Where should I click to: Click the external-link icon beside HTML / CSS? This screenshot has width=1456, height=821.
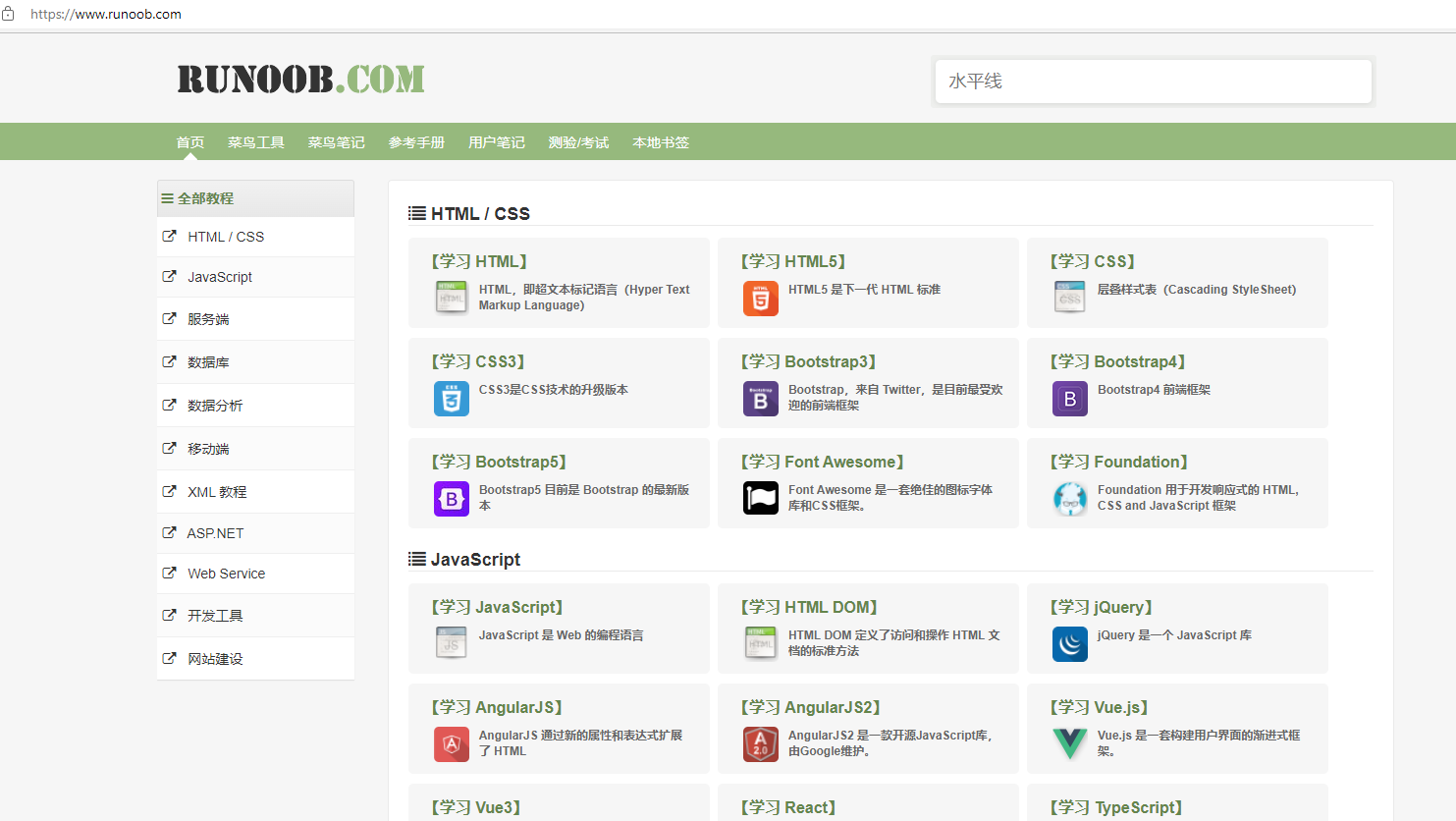coord(169,236)
